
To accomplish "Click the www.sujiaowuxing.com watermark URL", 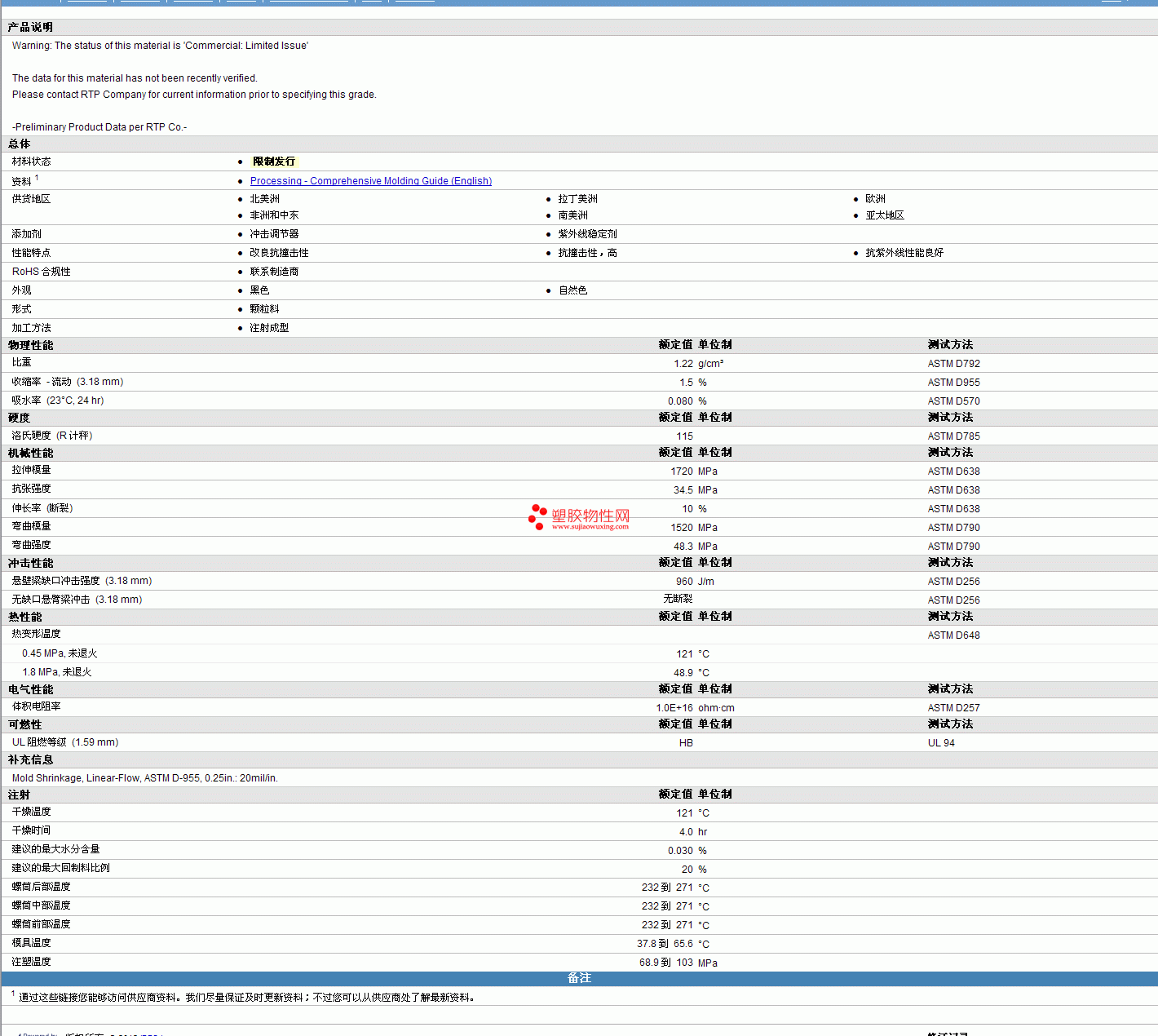I will [x=590, y=527].
